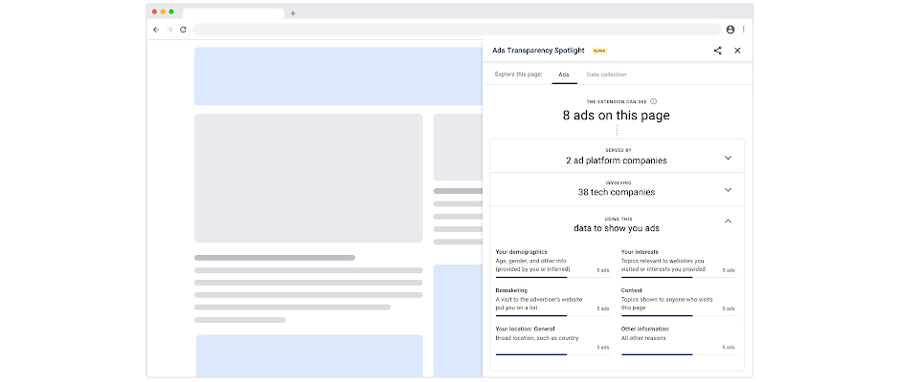This screenshot has width=900, height=382.
Task: Click '2 ad platform companies' text
Action: (616, 161)
